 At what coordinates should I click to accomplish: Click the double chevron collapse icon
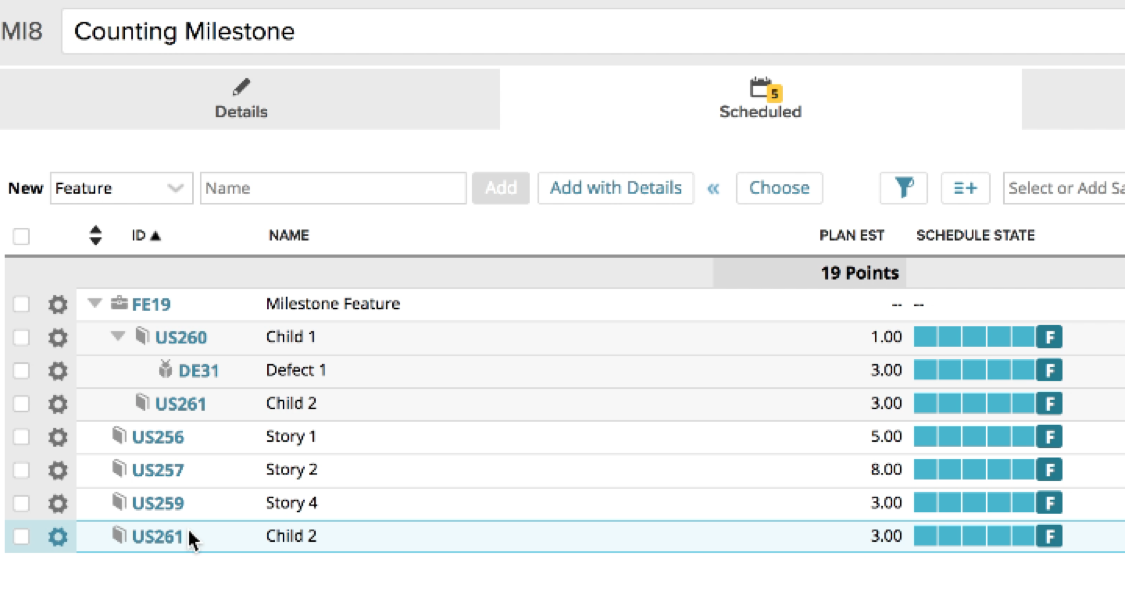click(x=714, y=188)
